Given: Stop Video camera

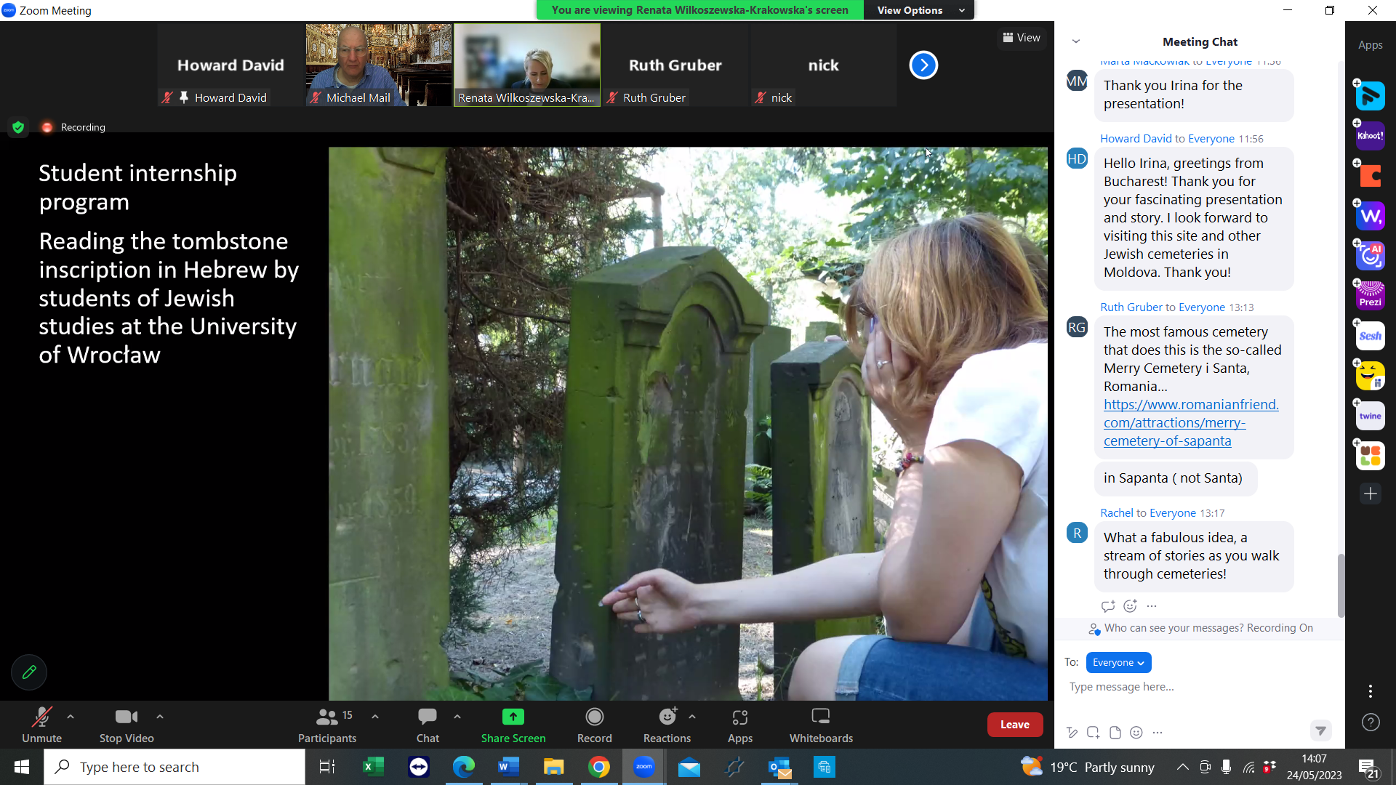Looking at the screenshot, I should tap(126, 725).
